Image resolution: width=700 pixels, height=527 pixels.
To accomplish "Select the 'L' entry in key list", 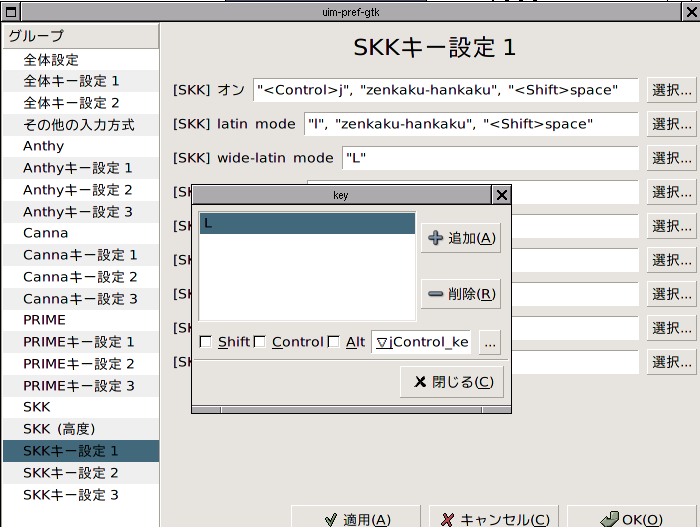I will pyautogui.click(x=306, y=224).
